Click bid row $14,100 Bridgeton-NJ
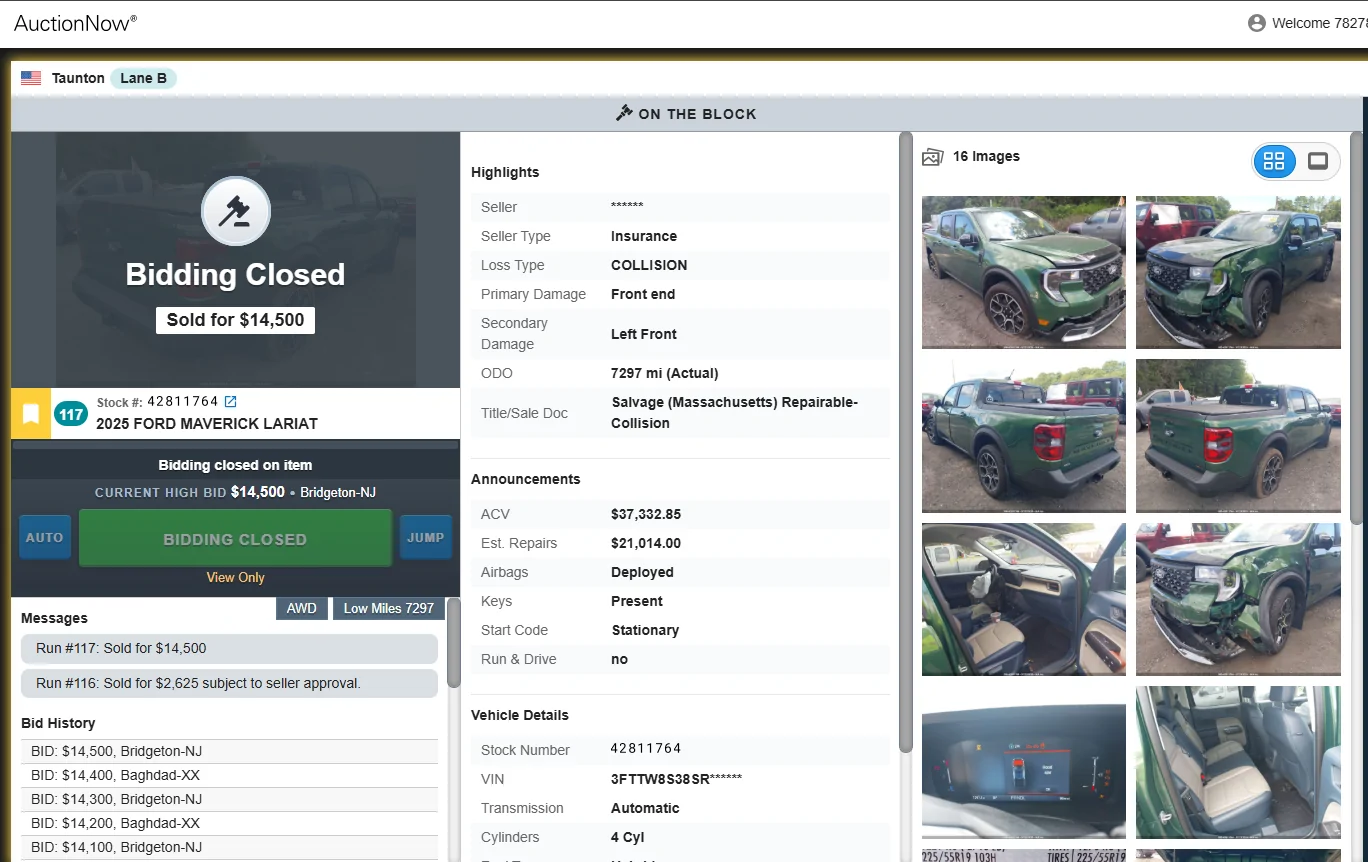 pyautogui.click(x=229, y=848)
